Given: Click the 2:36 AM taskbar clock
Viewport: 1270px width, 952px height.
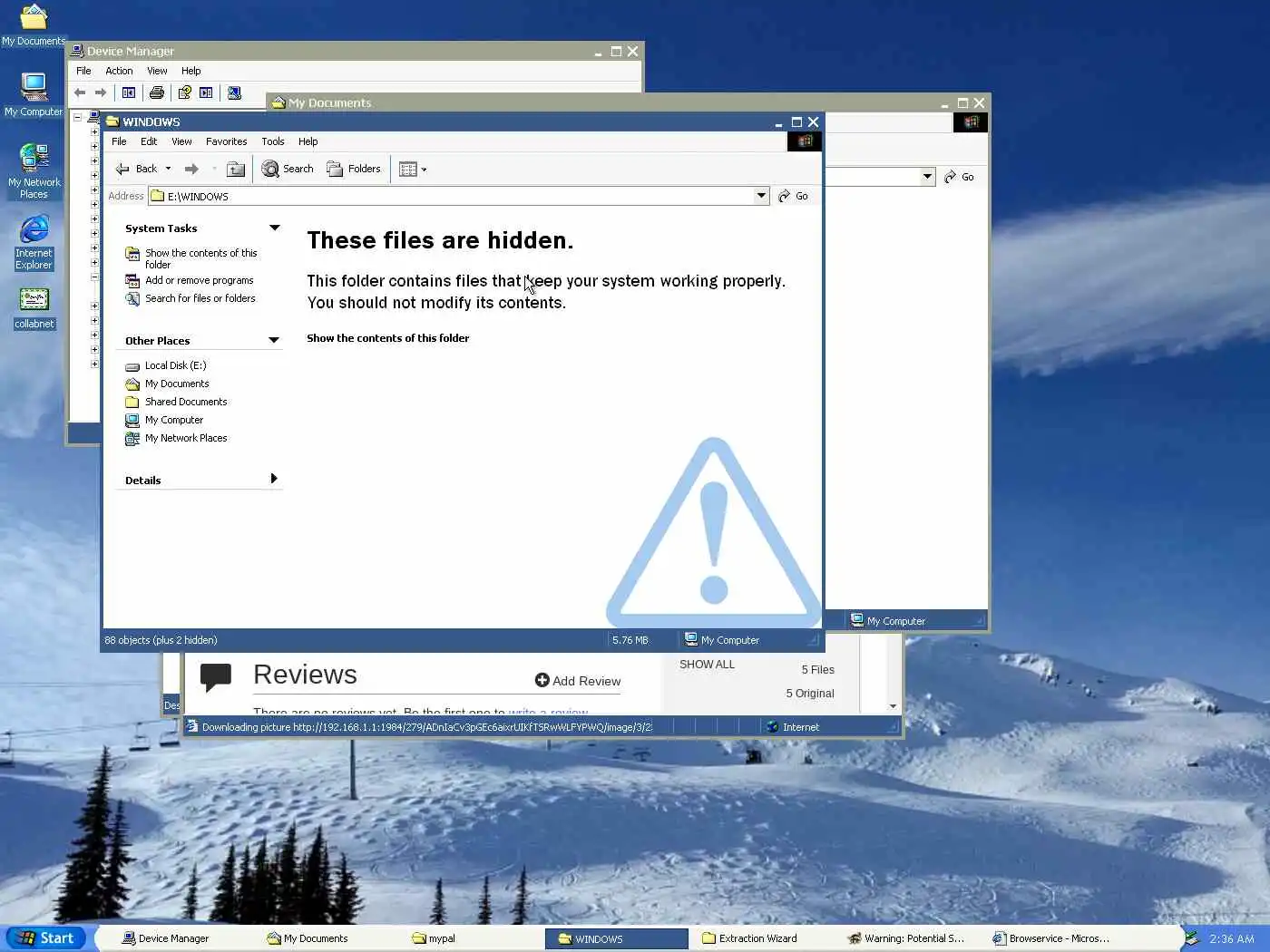Looking at the screenshot, I should 1231,939.
